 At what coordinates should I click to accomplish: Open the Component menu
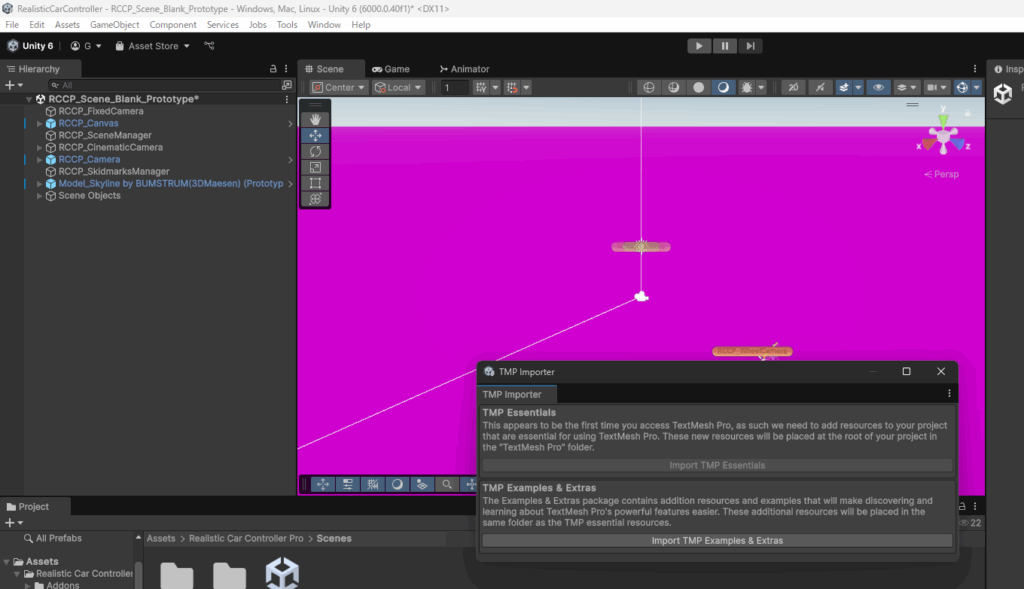172,25
